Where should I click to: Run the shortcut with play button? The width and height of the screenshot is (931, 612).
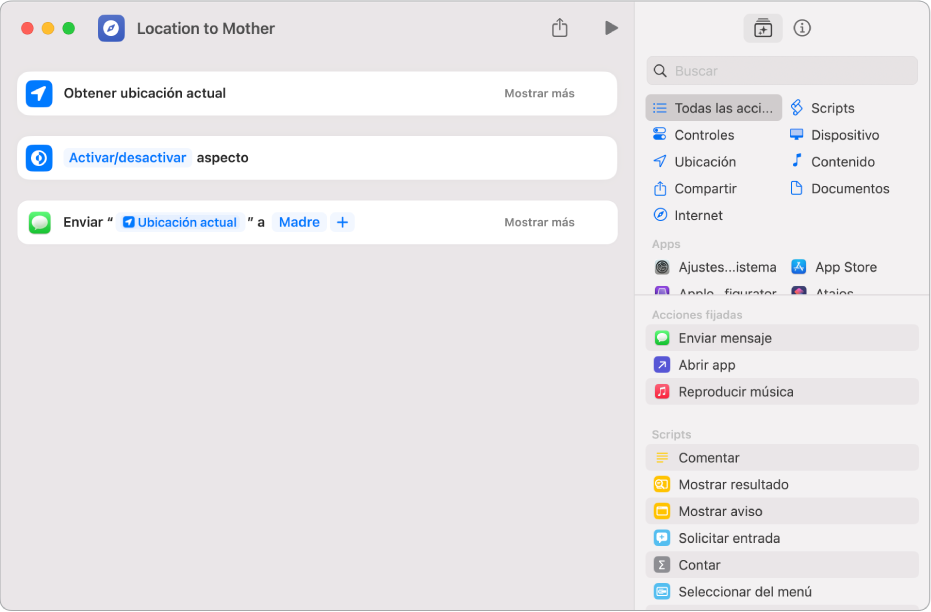611,28
